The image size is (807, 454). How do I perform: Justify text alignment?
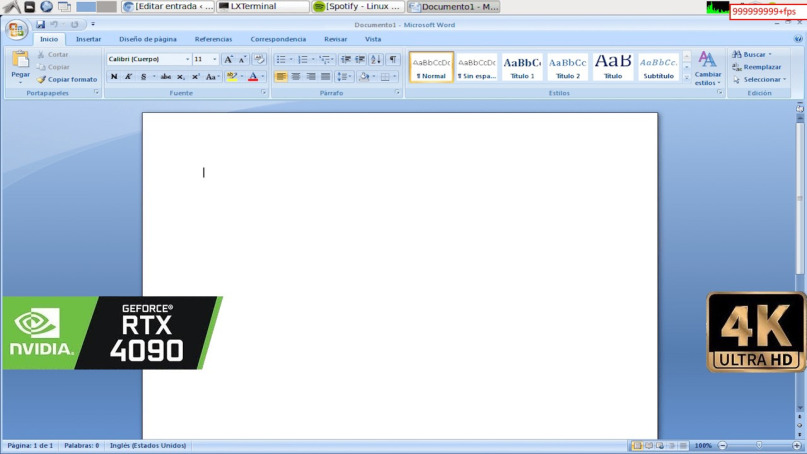[x=326, y=77]
